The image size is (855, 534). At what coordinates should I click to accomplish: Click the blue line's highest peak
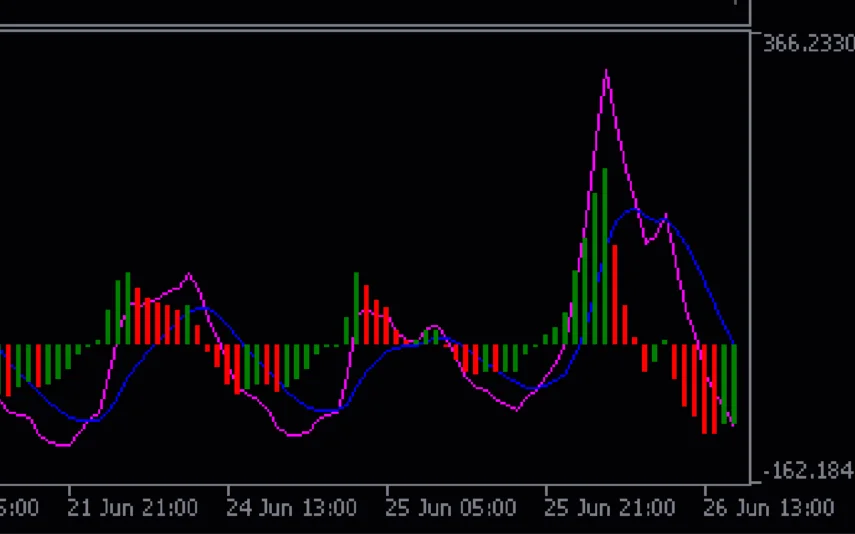coord(633,210)
